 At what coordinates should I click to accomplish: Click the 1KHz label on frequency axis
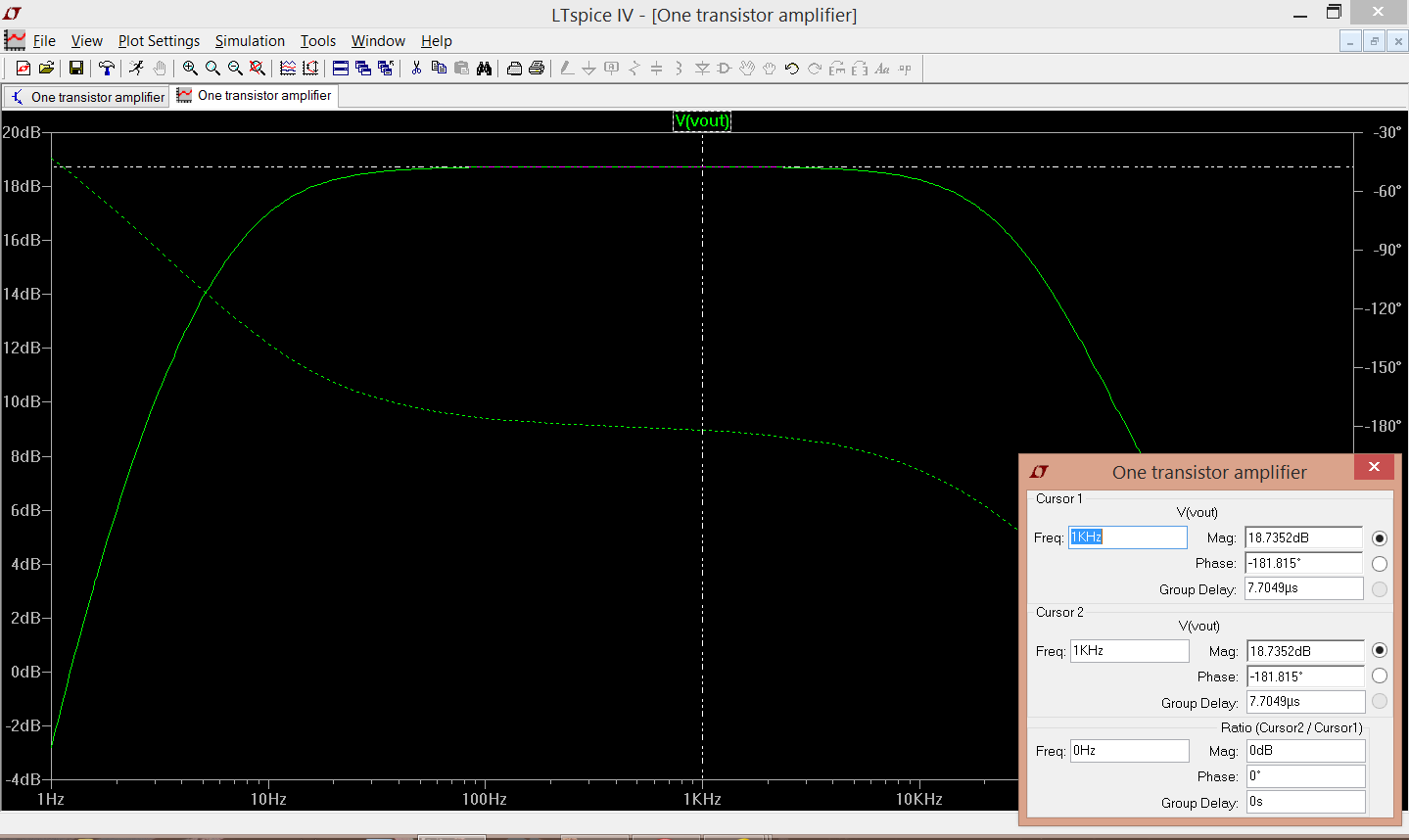tap(702, 799)
